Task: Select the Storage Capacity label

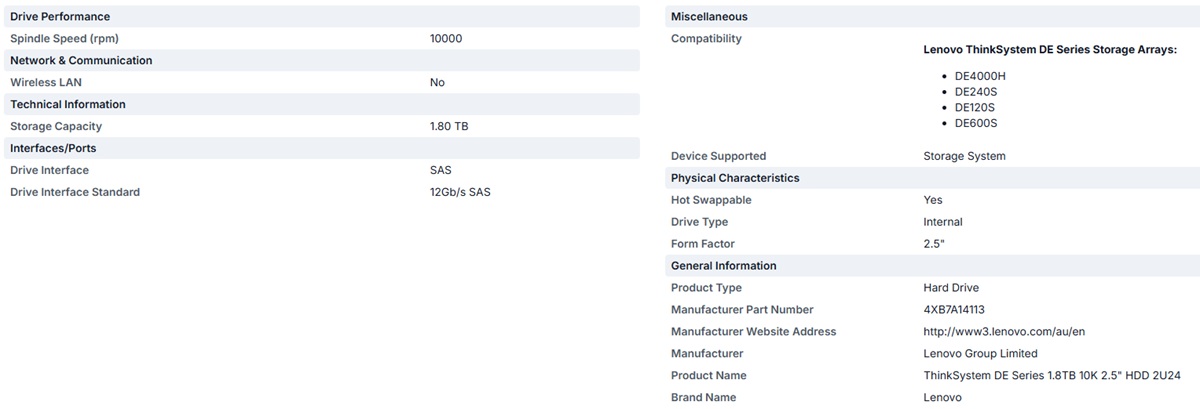Action: click(x=56, y=127)
